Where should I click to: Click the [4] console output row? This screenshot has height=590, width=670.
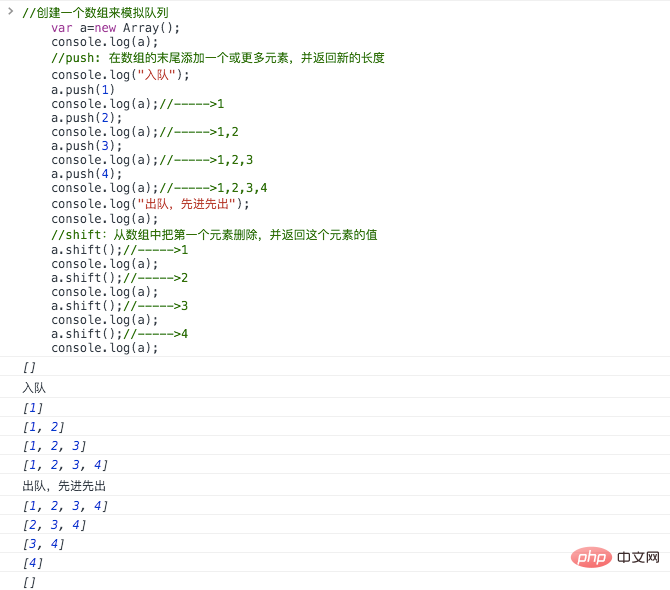click(335, 562)
